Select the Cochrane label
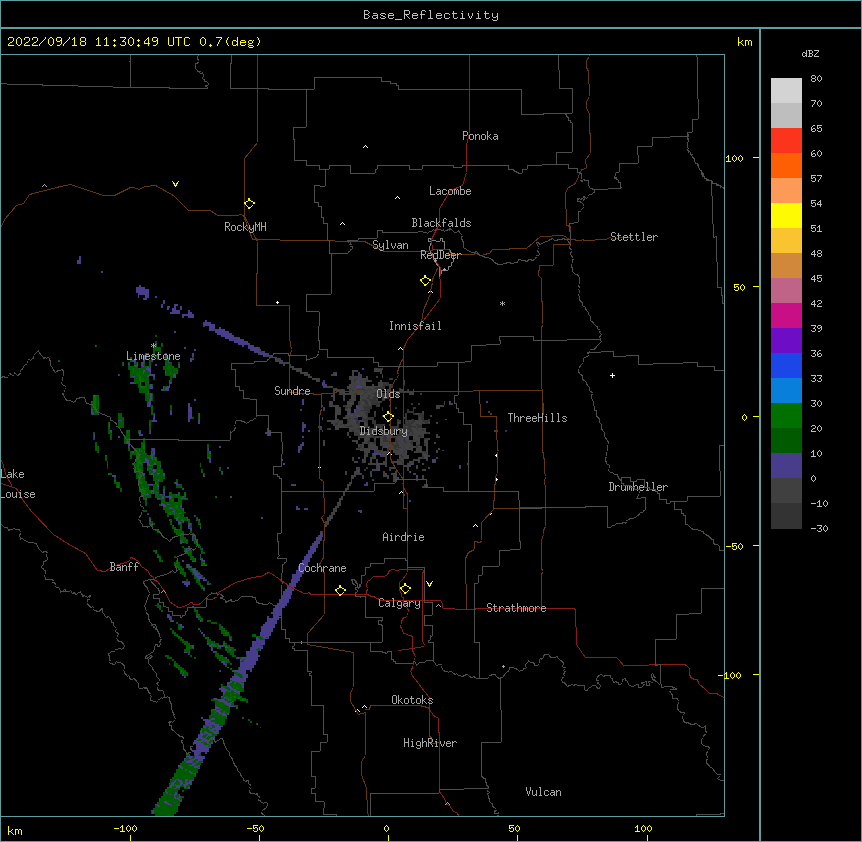Screen dimensions: 862x842 coord(322,568)
